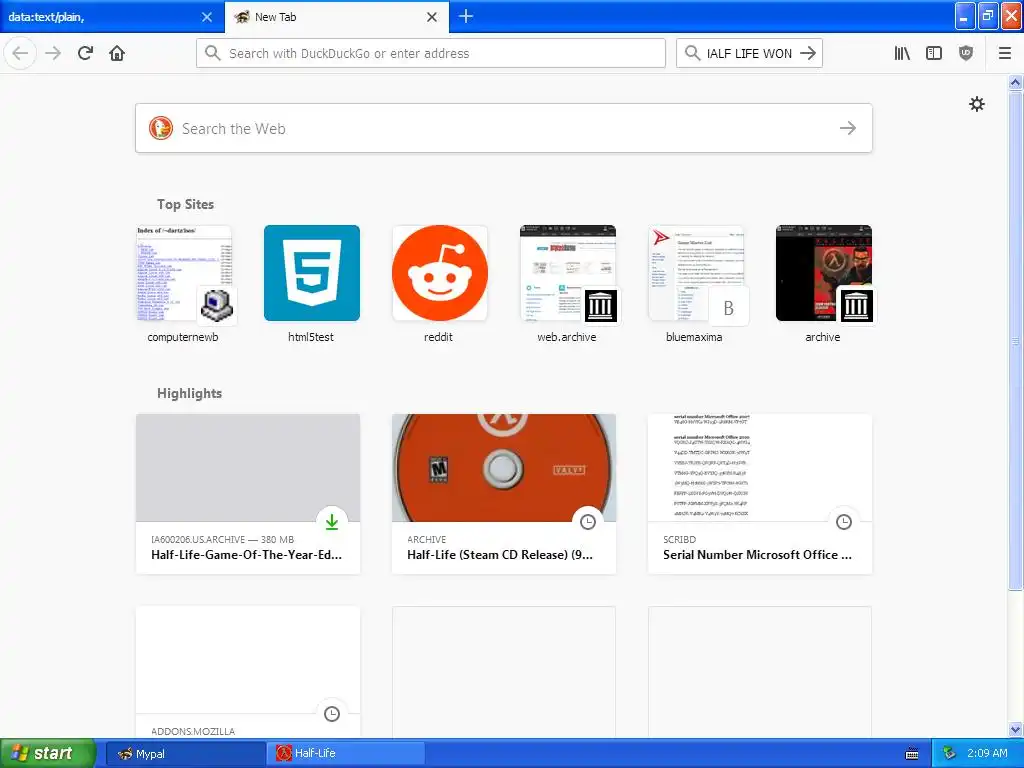This screenshot has height=768, width=1024.
Task: Click magnifier icon in toolbar search box
Action: (692, 53)
